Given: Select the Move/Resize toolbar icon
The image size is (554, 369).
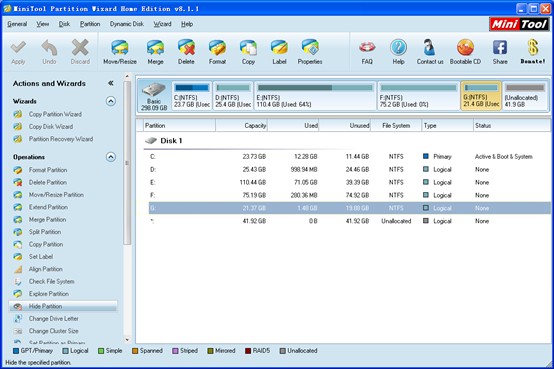Looking at the screenshot, I should click(x=120, y=48).
